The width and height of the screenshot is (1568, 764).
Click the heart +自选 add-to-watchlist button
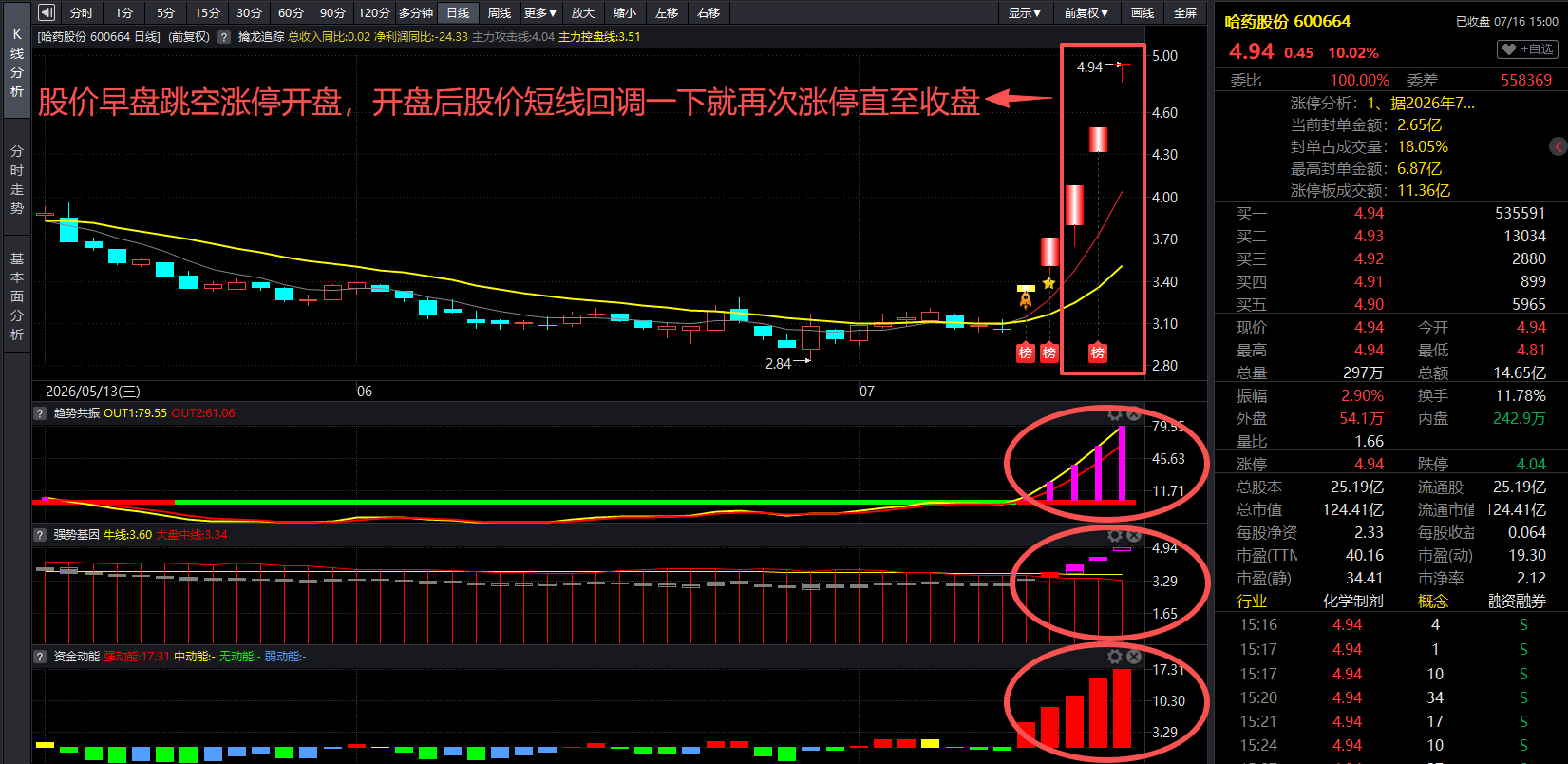coord(1527,49)
